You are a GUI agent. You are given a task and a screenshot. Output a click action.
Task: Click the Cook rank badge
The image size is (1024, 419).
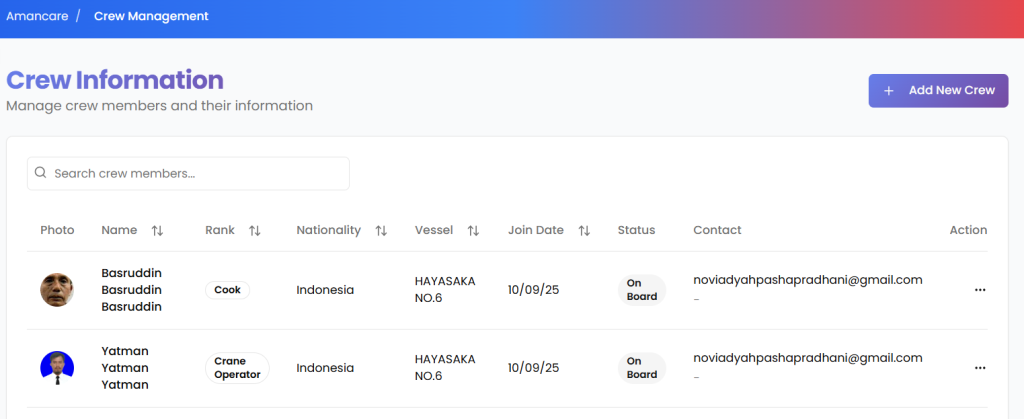[227, 290]
